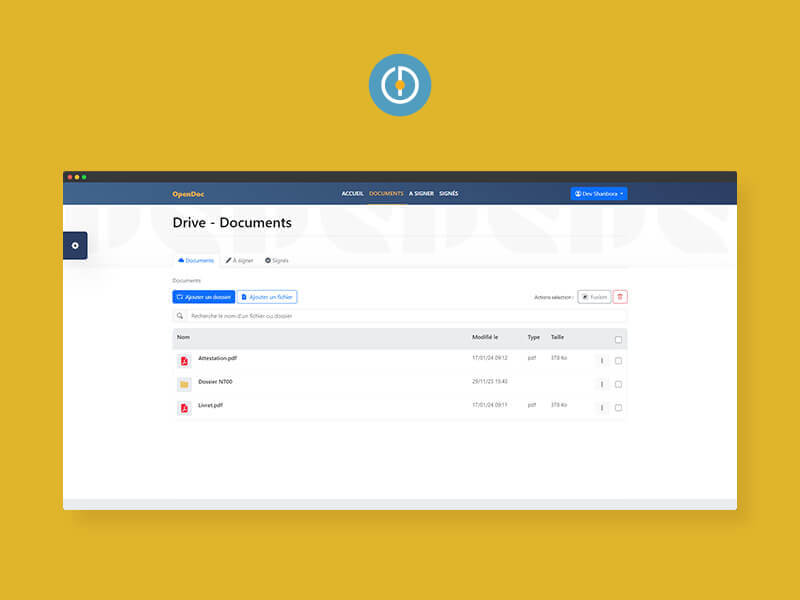Image resolution: width=800 pixels, height=600 pixels.
Task: Tick the select-all checkbox in the table header
Action: [618, 338]
